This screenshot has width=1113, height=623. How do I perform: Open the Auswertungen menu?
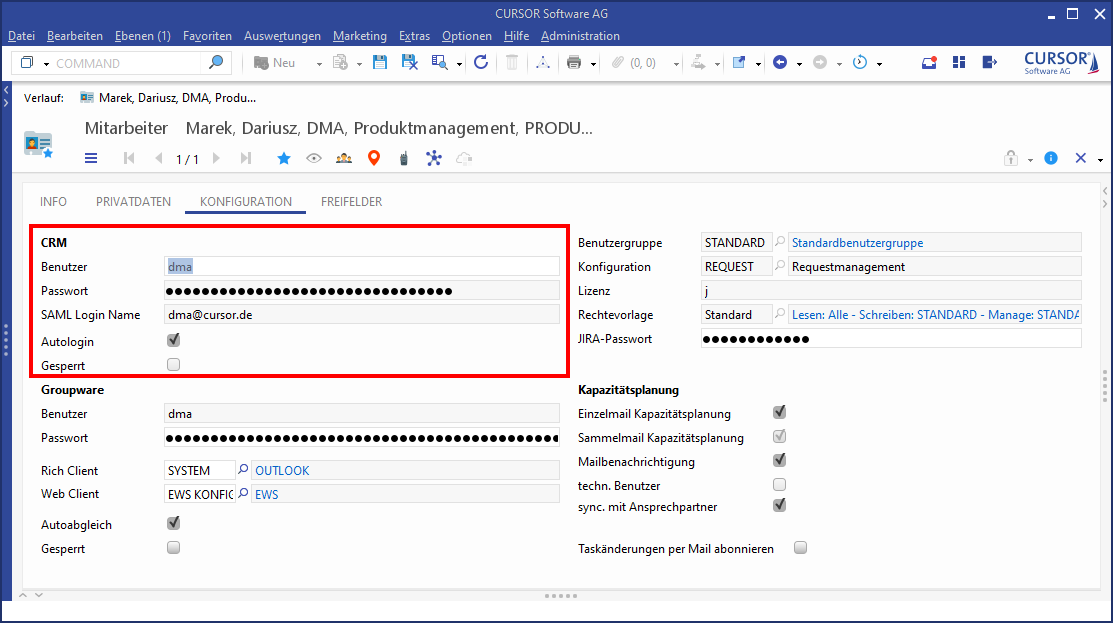[x=282, y=36]
